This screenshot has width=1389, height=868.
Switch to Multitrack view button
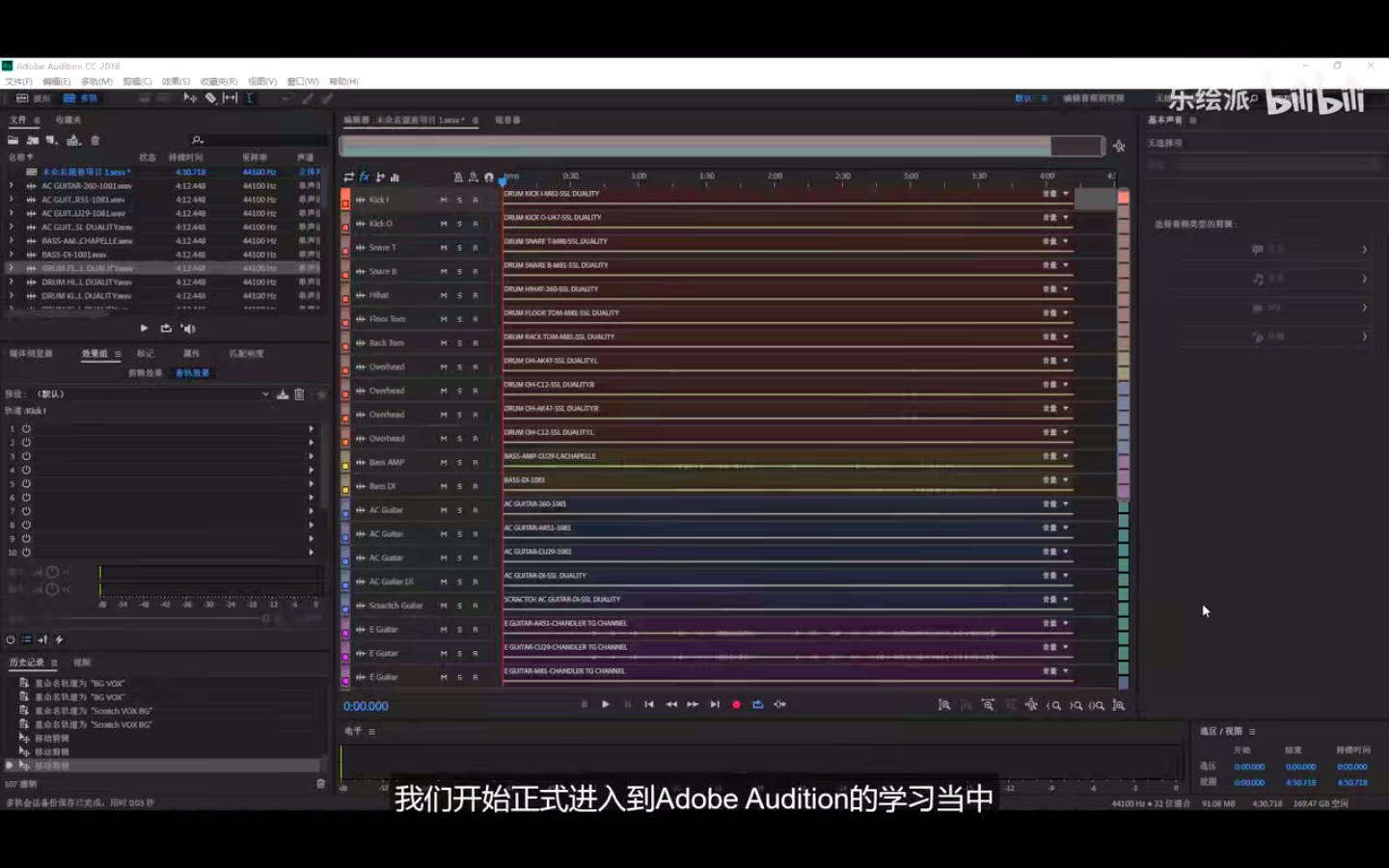click(81, 98)
